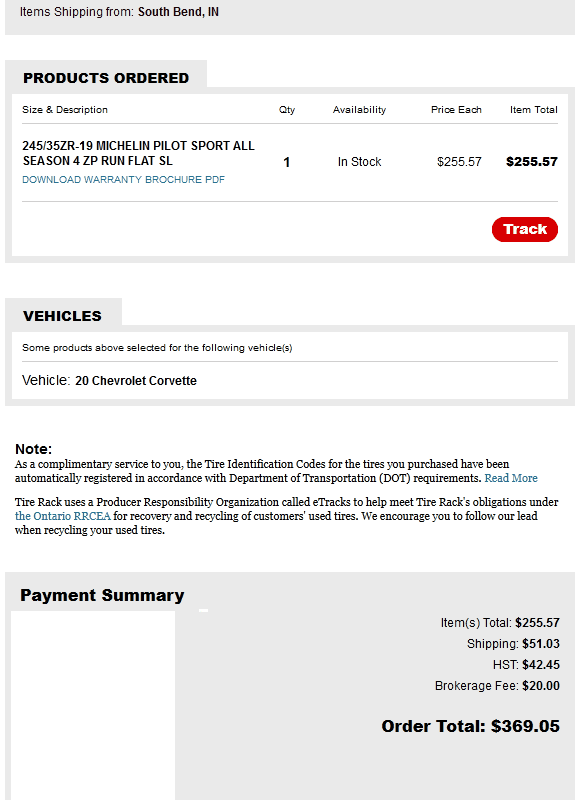Click the Brokerage Fee $20.00 line
The image size is (581, 800).
click(497, 686)
